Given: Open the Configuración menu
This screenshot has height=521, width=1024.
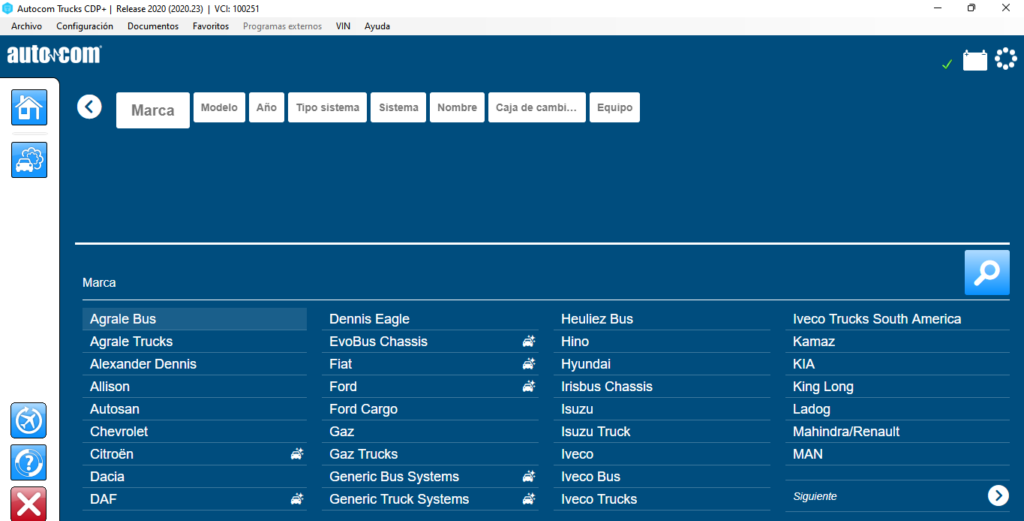Looking at the screenshot, I should tap(85, 26).
